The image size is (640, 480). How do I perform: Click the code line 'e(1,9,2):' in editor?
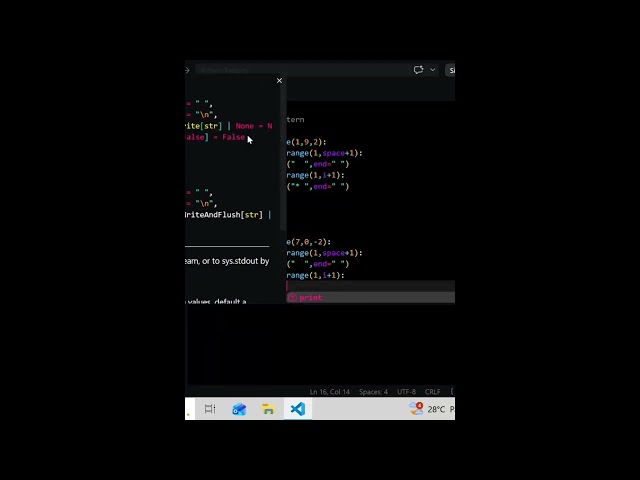306,142
